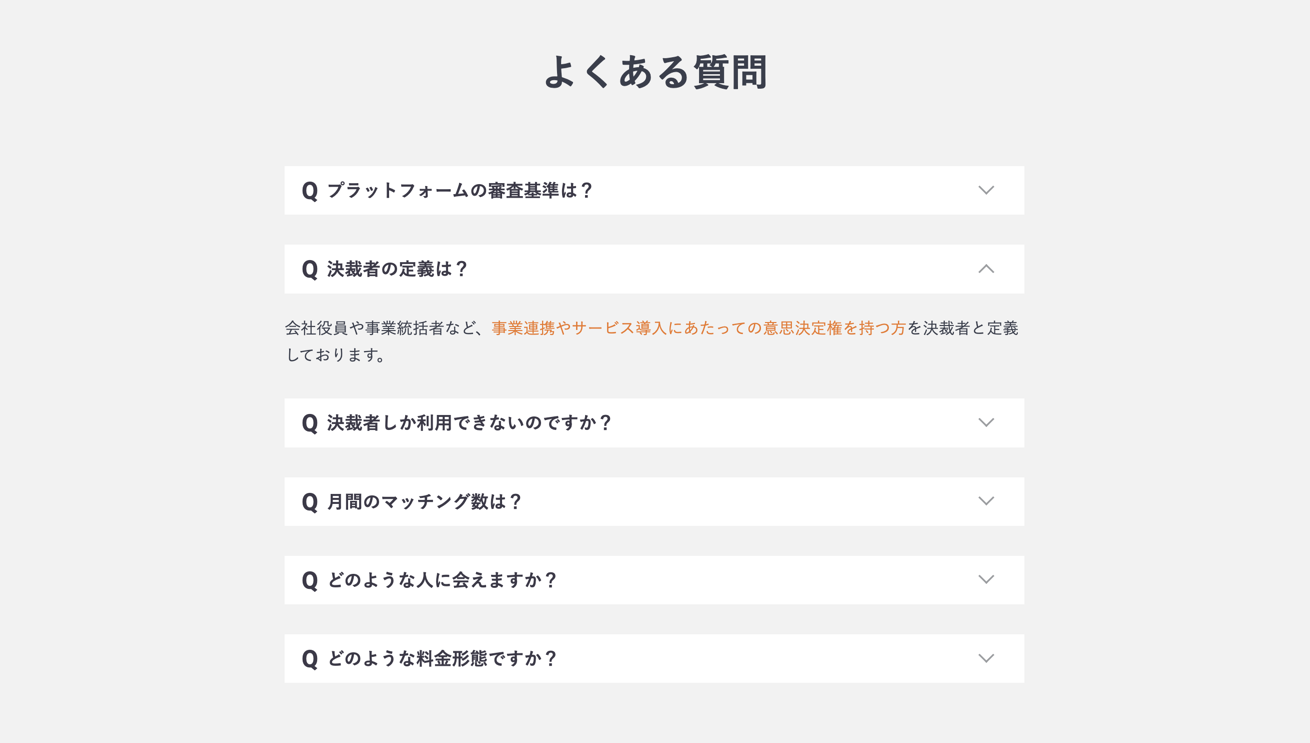The image size is (1310, 743).
Task: Click the upward chevron on 決裁者の定義は？
Action: tap(986, 269)
